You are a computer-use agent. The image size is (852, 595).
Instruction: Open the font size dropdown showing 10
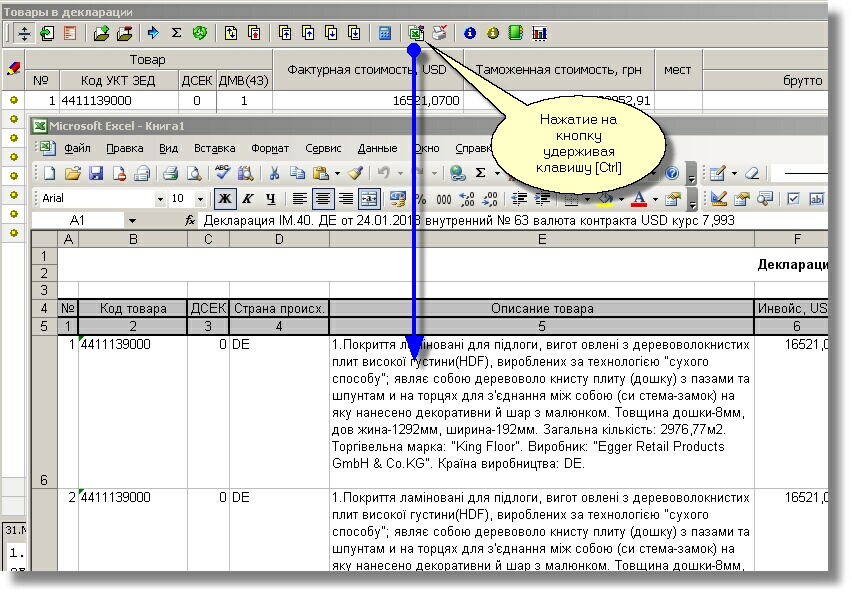click(201, 199)
